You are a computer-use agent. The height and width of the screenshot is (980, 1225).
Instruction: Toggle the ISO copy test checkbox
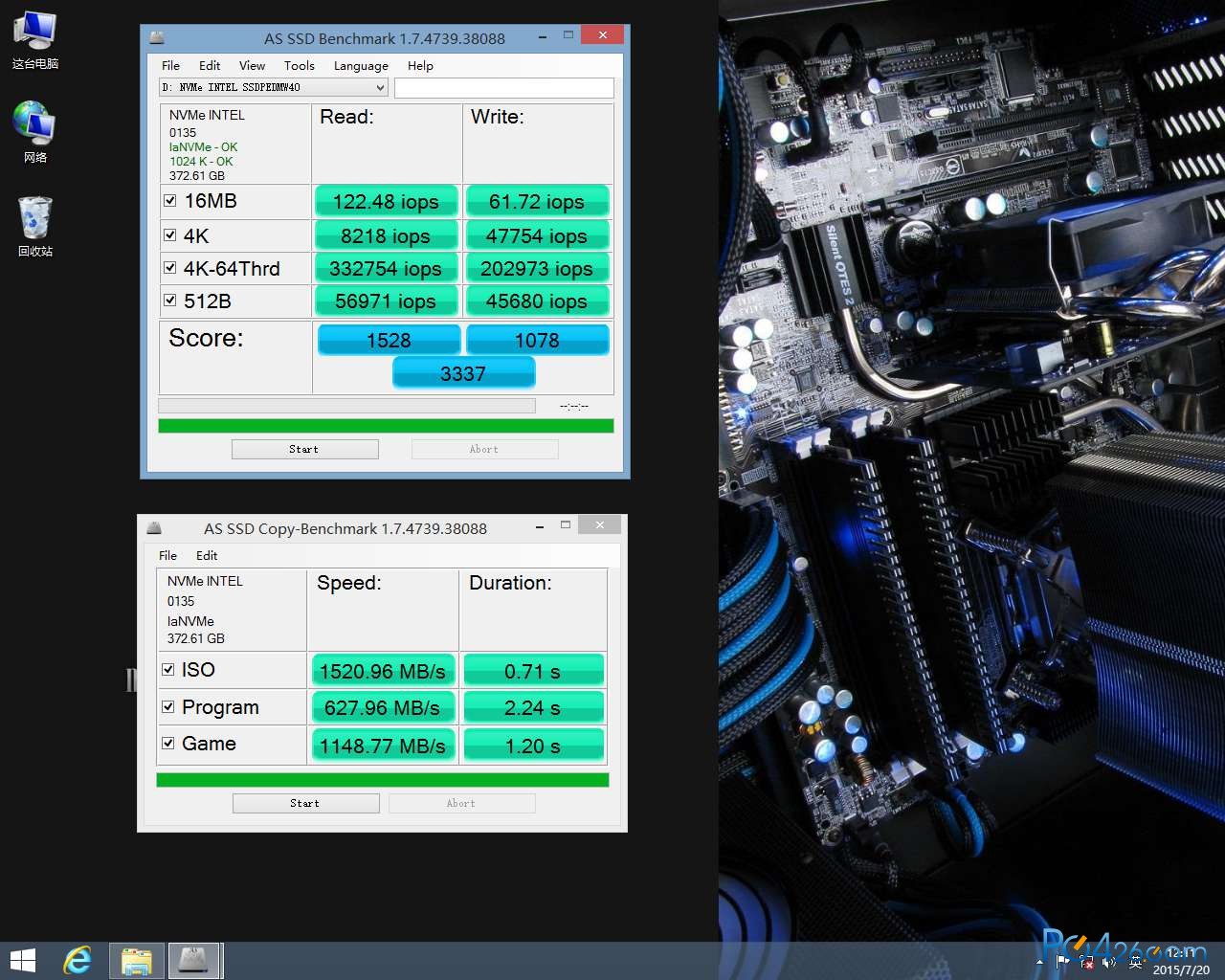coord(167,670)
